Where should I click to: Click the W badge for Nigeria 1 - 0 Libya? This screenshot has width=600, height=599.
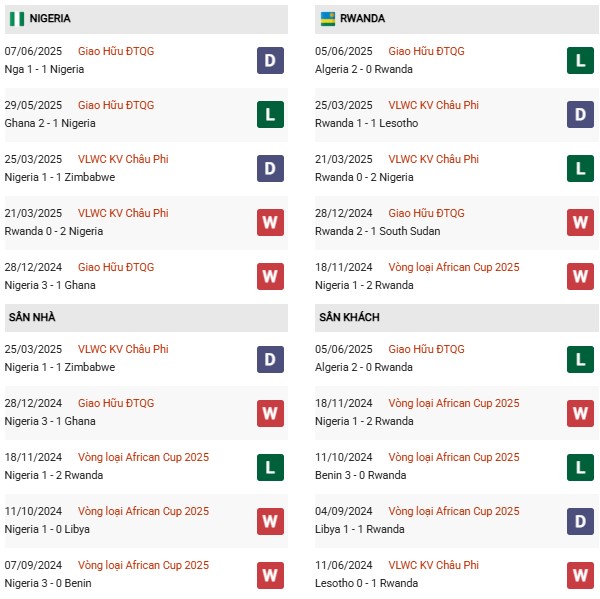pyautogui.click(x=270, y=521)
